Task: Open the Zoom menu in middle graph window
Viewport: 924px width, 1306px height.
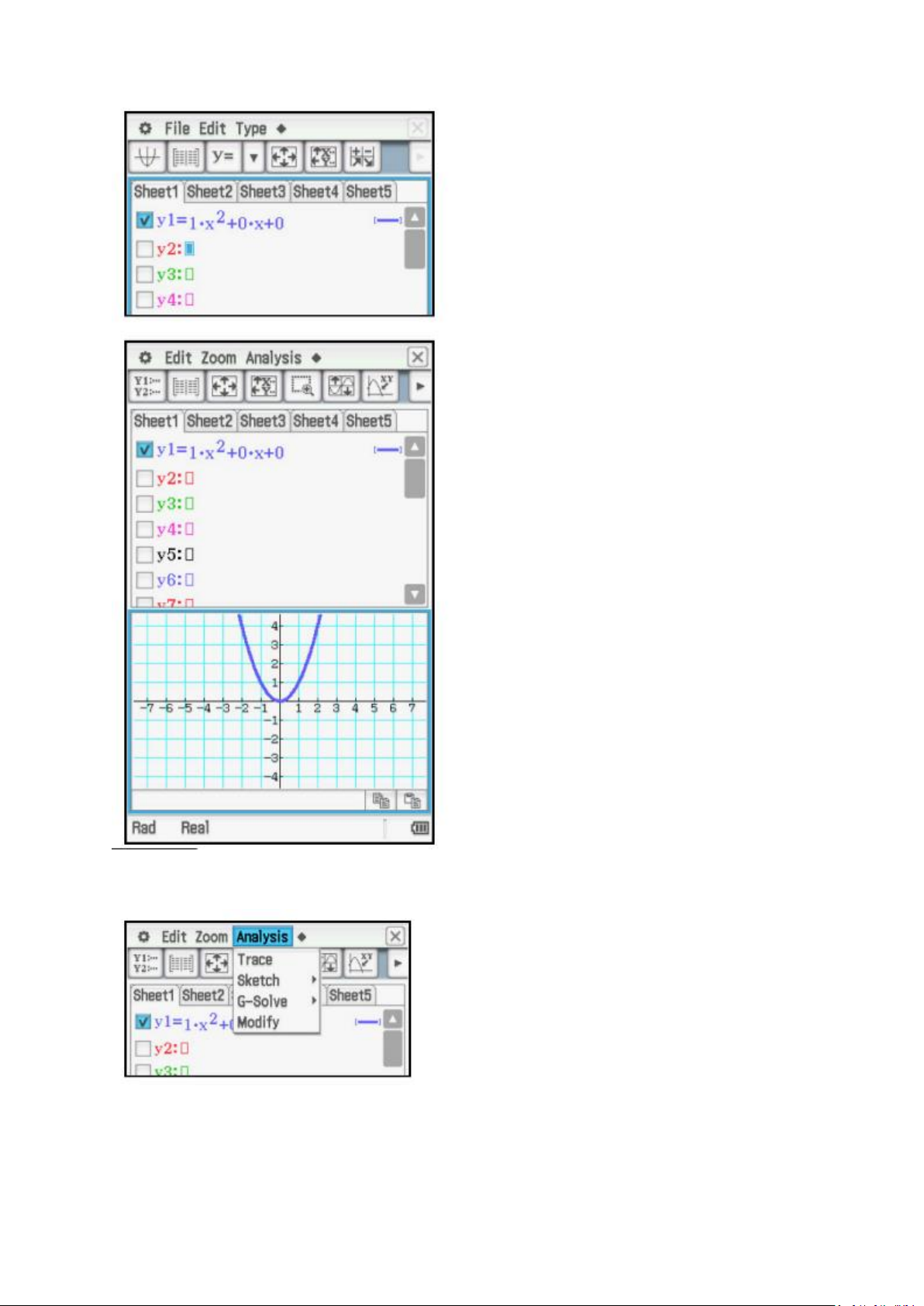Action: [x=219, y=358]
